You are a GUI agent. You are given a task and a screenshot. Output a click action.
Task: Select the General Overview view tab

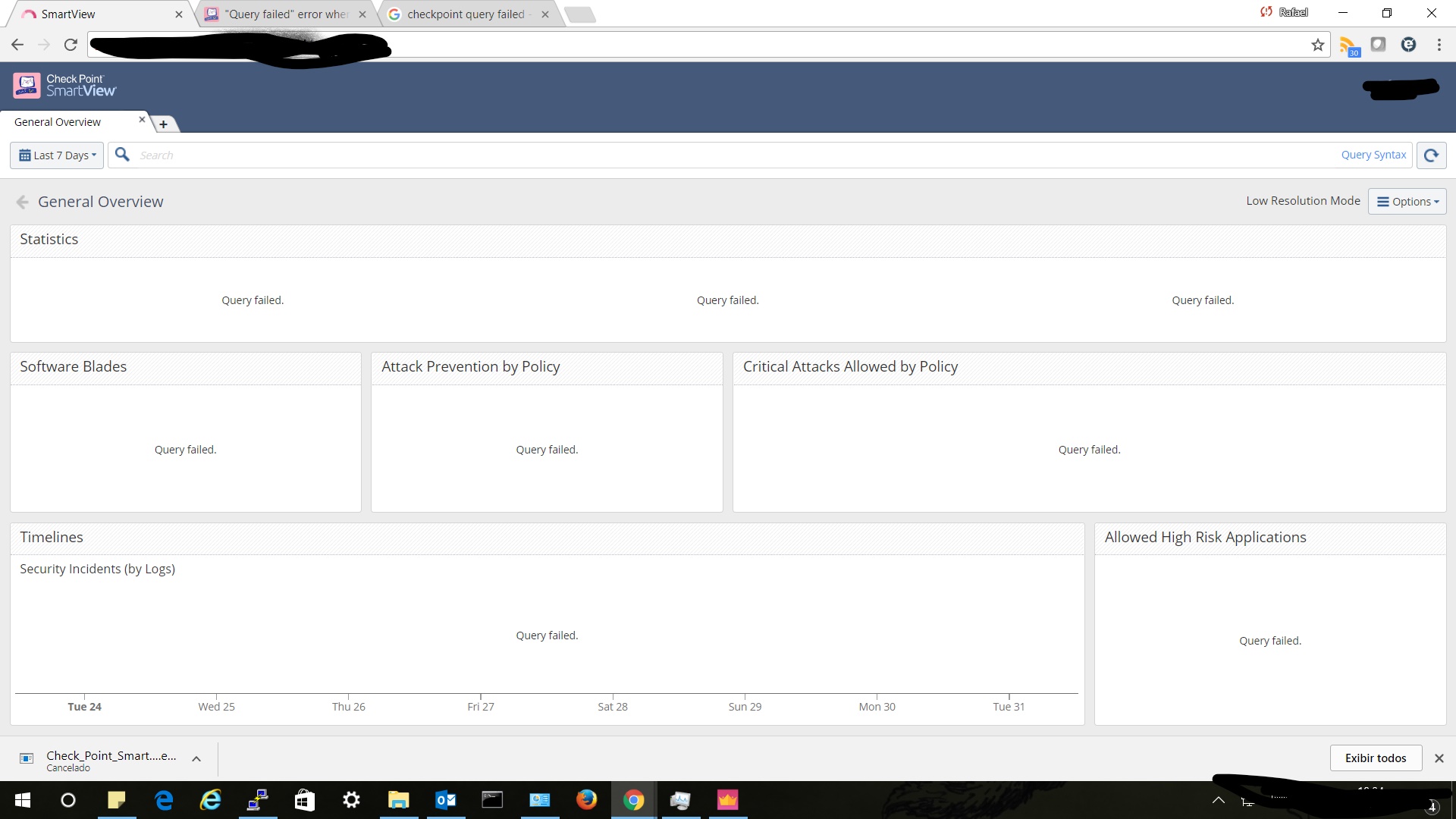click(x=76, y=122)
